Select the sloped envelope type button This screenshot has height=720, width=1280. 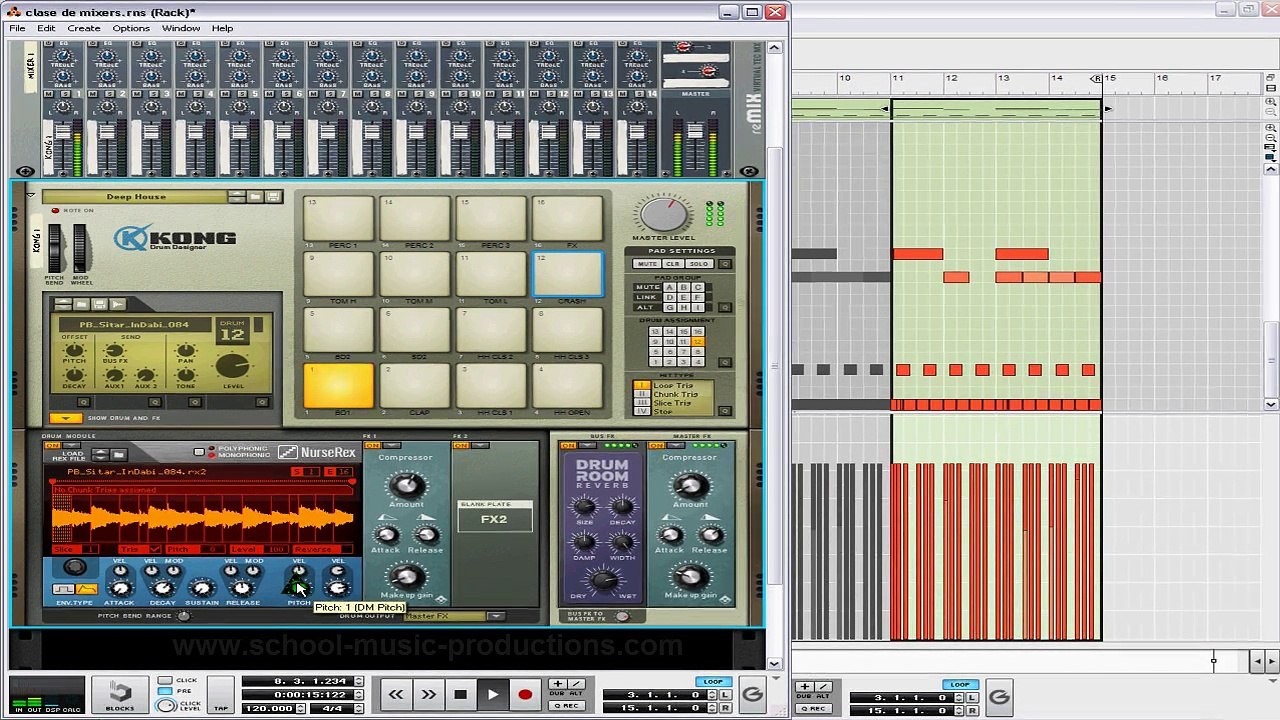[x=85, y=589]
